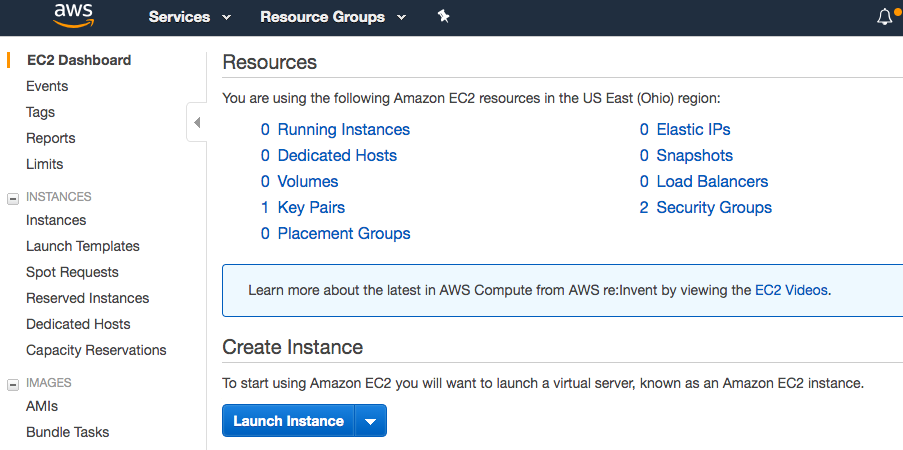This screenshot has width=903, height=450.
Task: Open the Volumes resource link
Action: pyautogui.click(x=308, y=181)
